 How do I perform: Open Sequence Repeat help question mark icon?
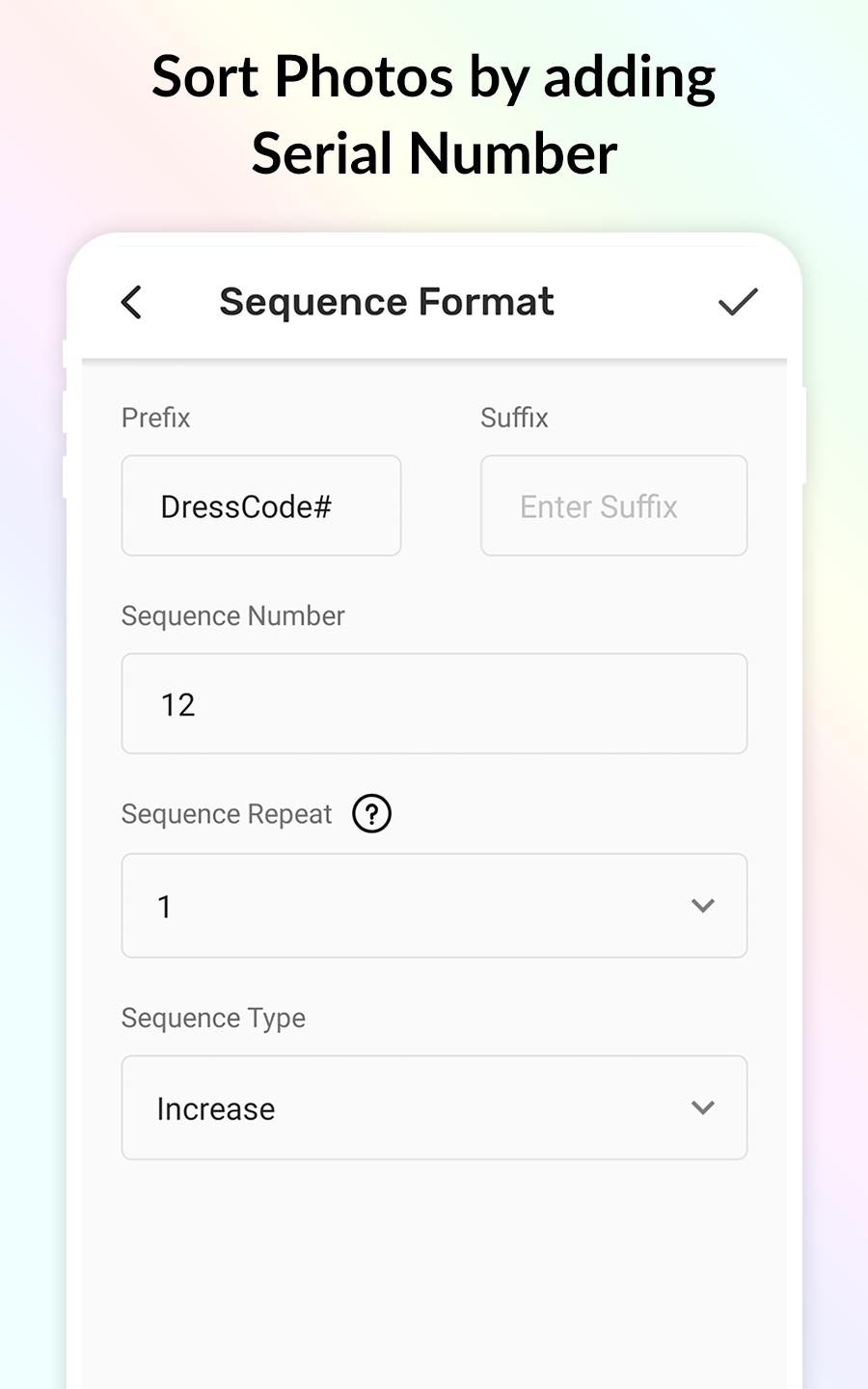click(371, 814)
